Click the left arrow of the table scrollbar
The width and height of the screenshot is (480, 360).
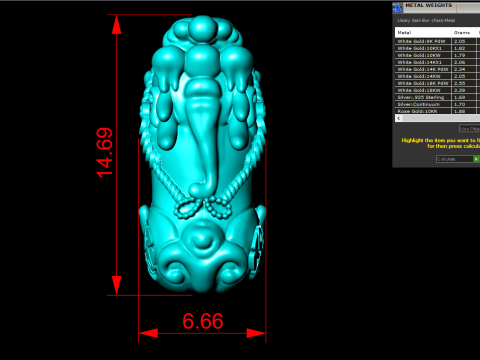(399, 118)
